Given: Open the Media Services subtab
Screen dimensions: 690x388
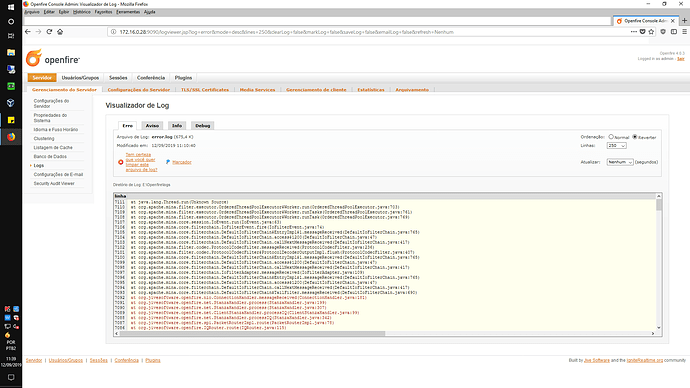Looking at the screenshot, I should (257, 90).
